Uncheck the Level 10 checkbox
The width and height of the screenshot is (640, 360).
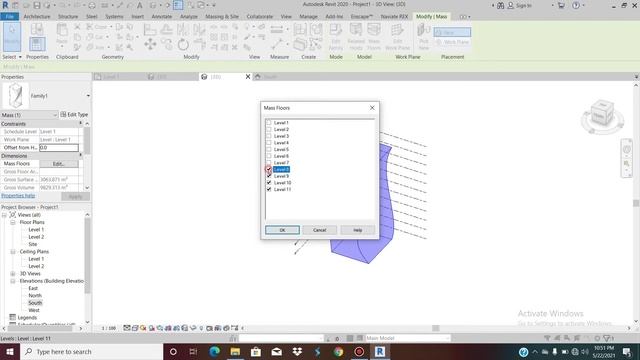point(269,182)
